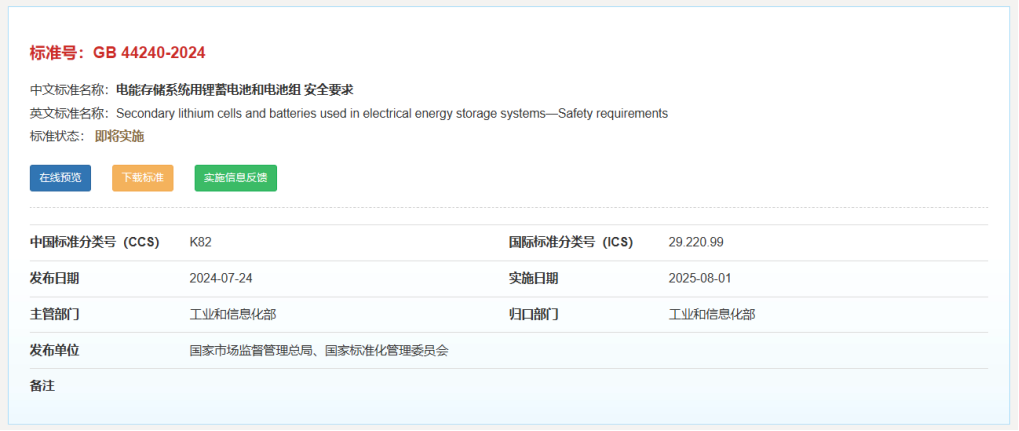Click the 实施日期 label

click(x=534, y=278)
